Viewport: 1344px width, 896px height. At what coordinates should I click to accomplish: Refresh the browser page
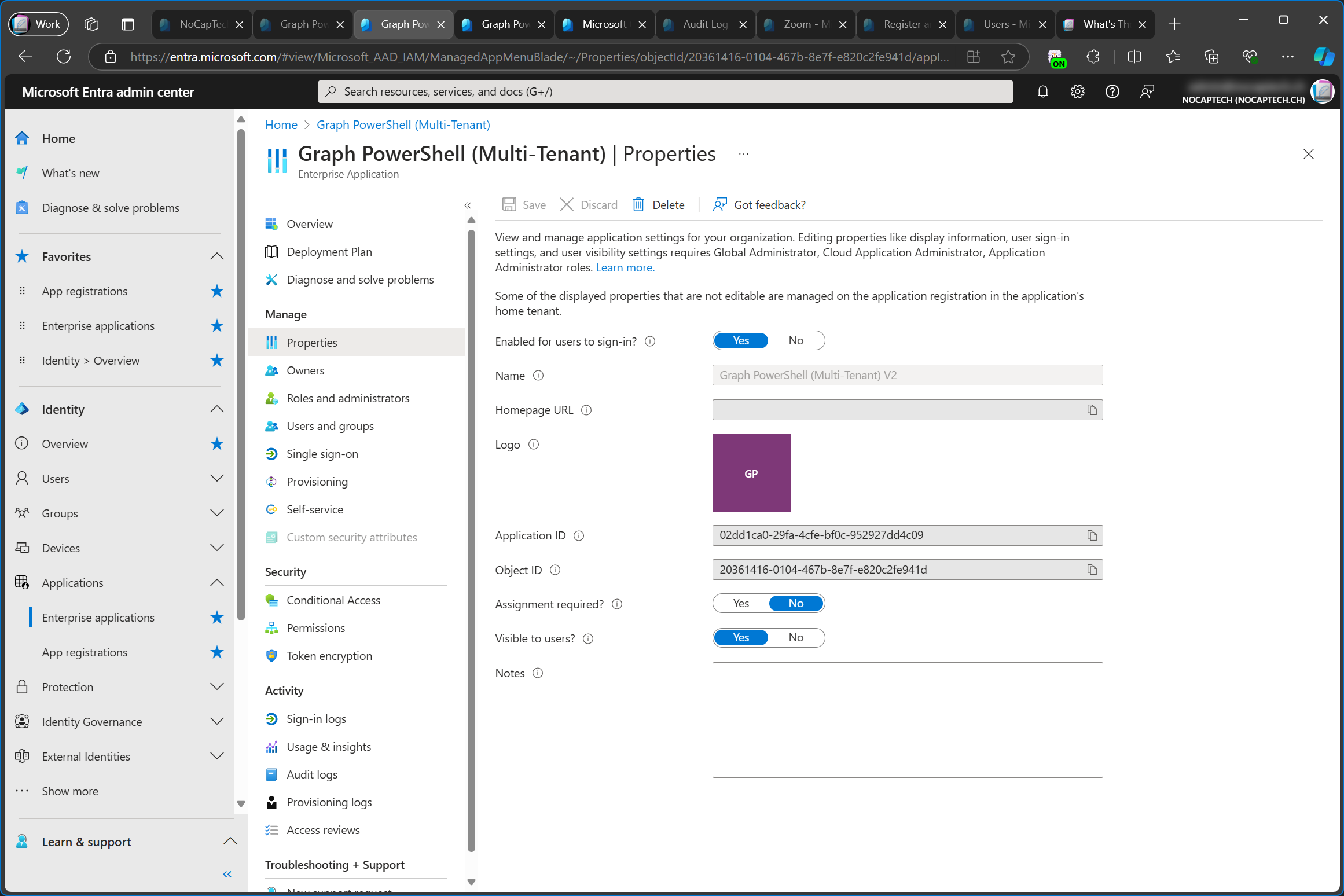pos(64,56)
